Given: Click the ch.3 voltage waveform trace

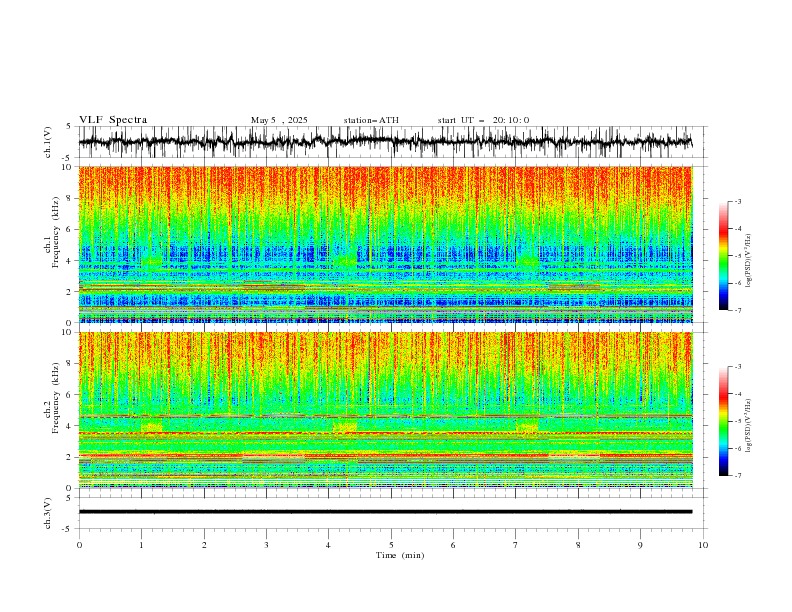Looking at the screenshot, I should (x=385, y=512).
